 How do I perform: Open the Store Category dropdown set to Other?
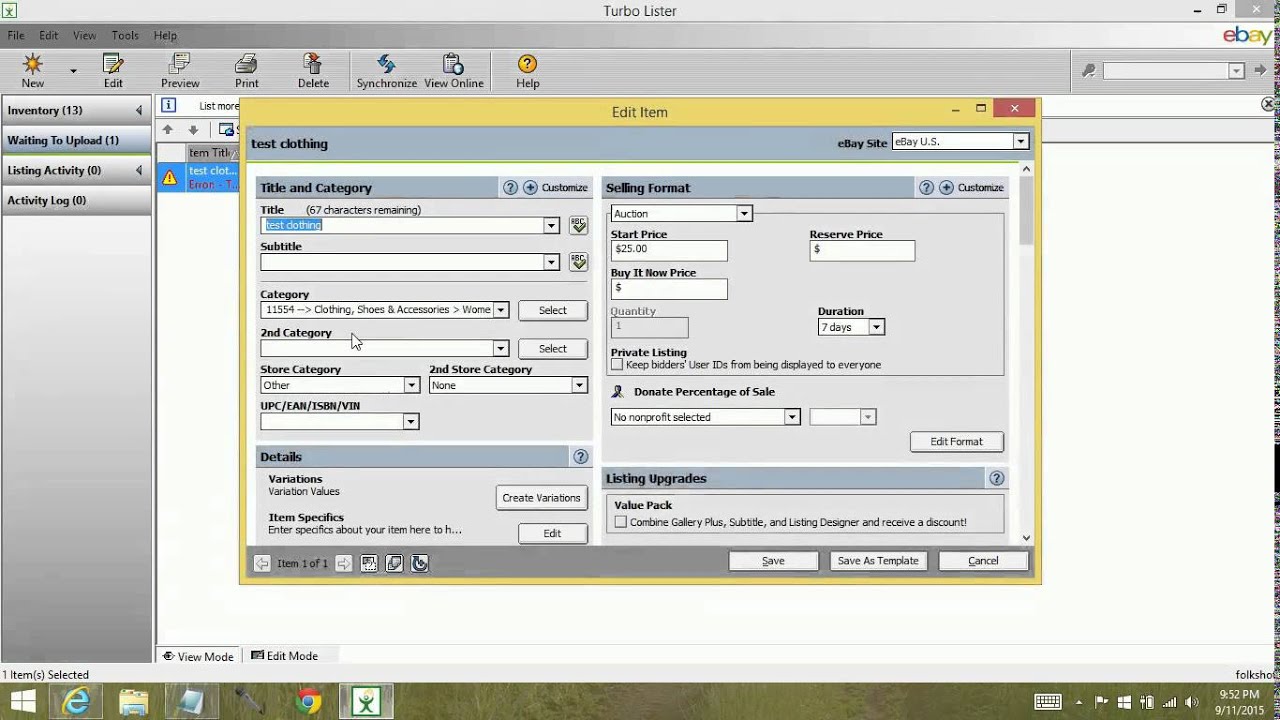pos(411,385)
